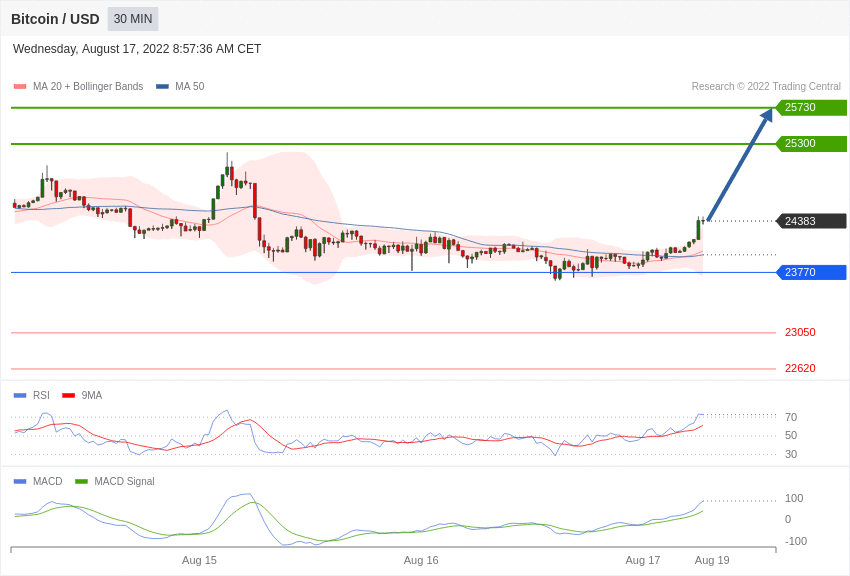Click the 'MACD' legend label
This screenshot has height=576, width=850.
[48, 481]
